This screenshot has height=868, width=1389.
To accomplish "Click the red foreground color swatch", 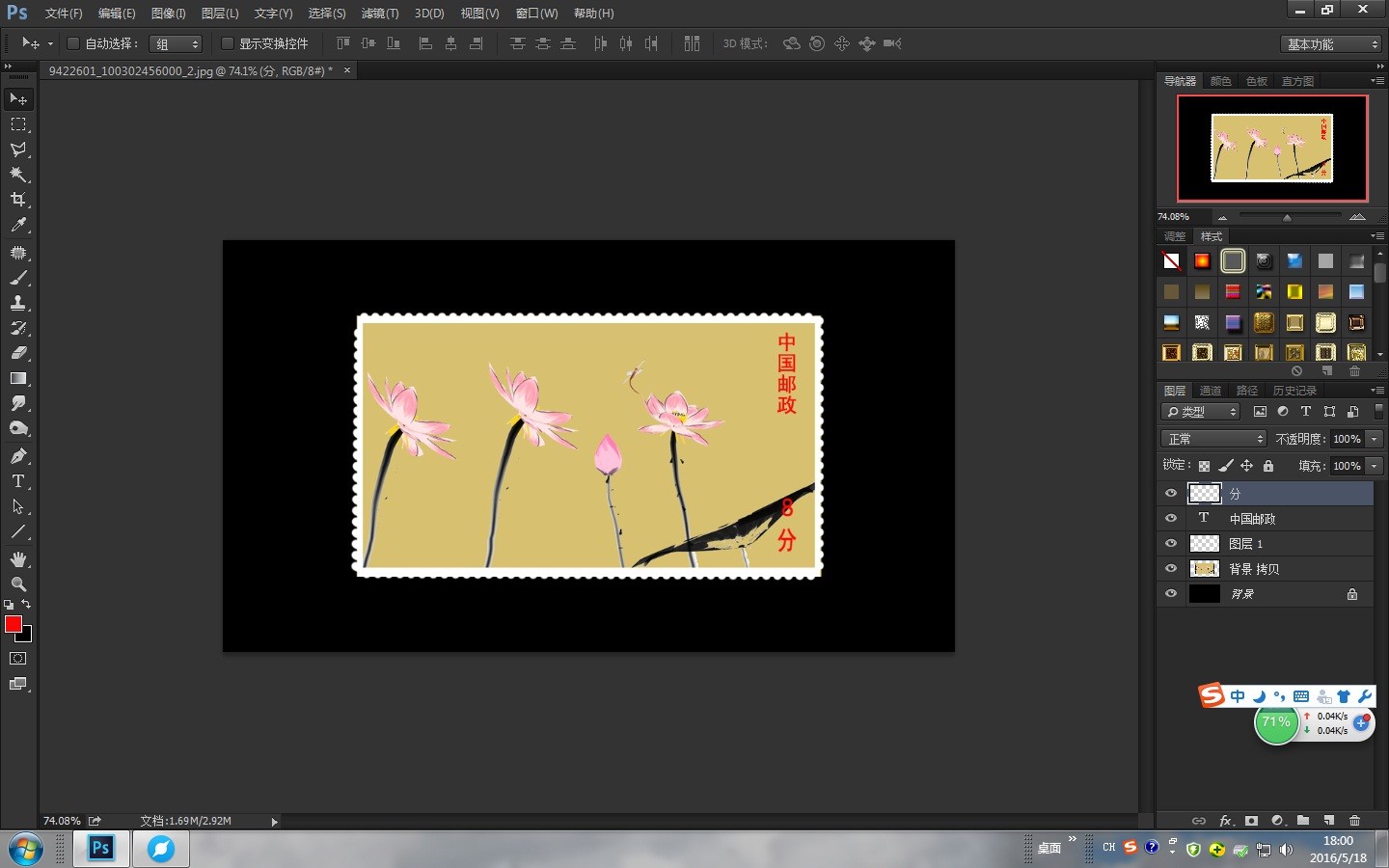I will point(14,625).
